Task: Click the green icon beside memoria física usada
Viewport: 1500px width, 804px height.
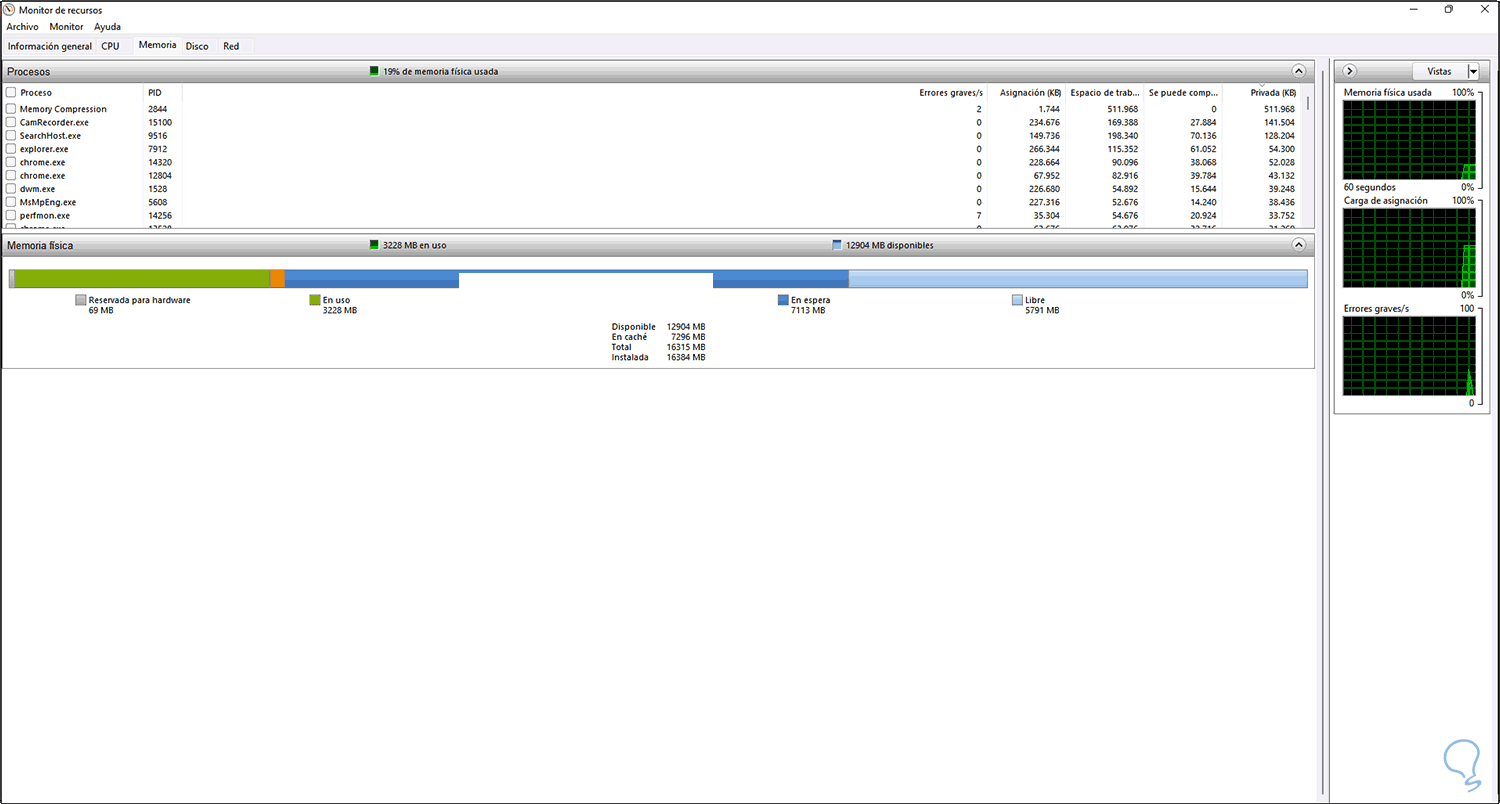Action: click(374, 72)
